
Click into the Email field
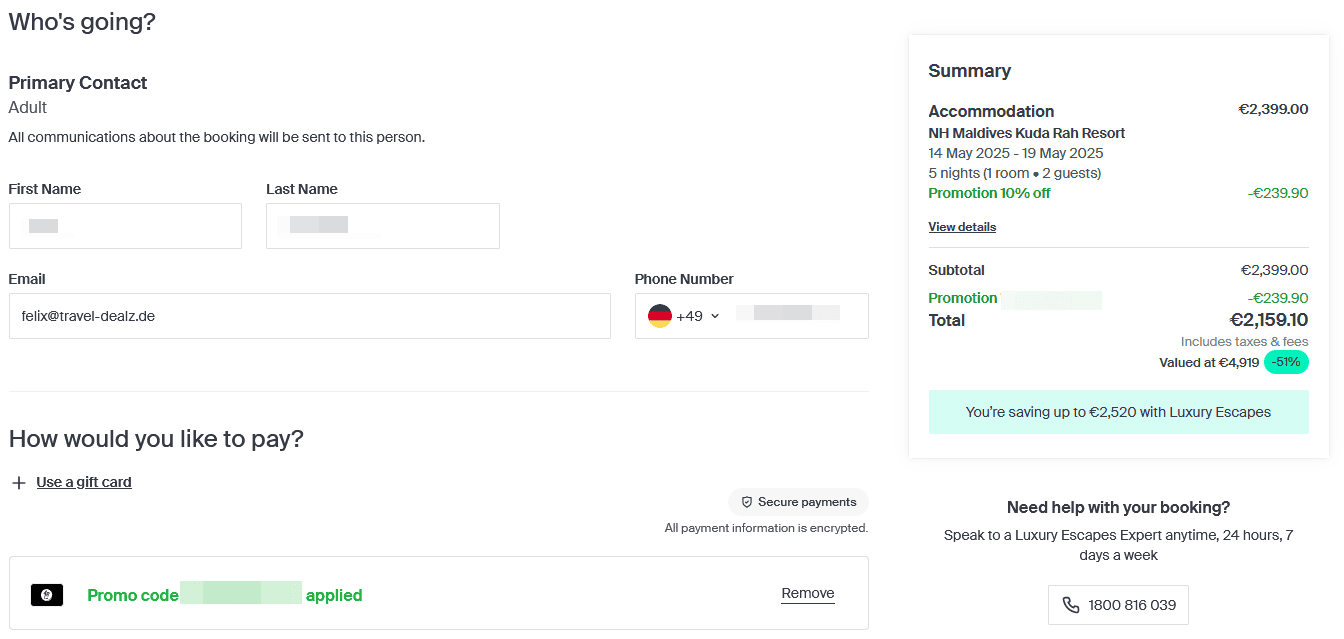[x=309, y=316]
